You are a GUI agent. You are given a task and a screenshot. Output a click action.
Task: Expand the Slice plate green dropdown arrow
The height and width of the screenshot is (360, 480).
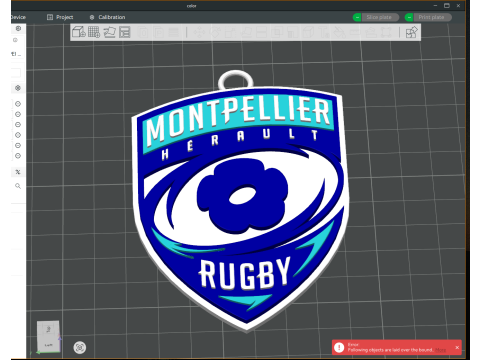coord(357,17)
